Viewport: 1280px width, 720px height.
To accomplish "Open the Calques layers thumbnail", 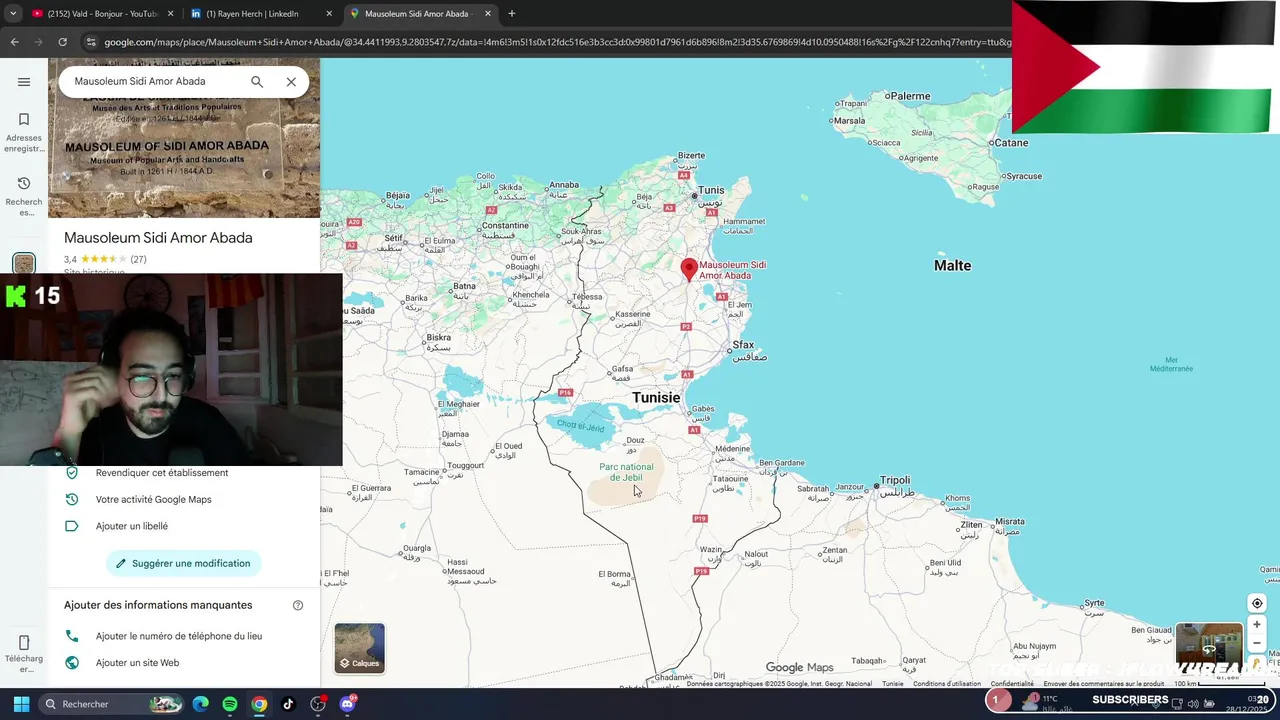I will click(360, 648).
